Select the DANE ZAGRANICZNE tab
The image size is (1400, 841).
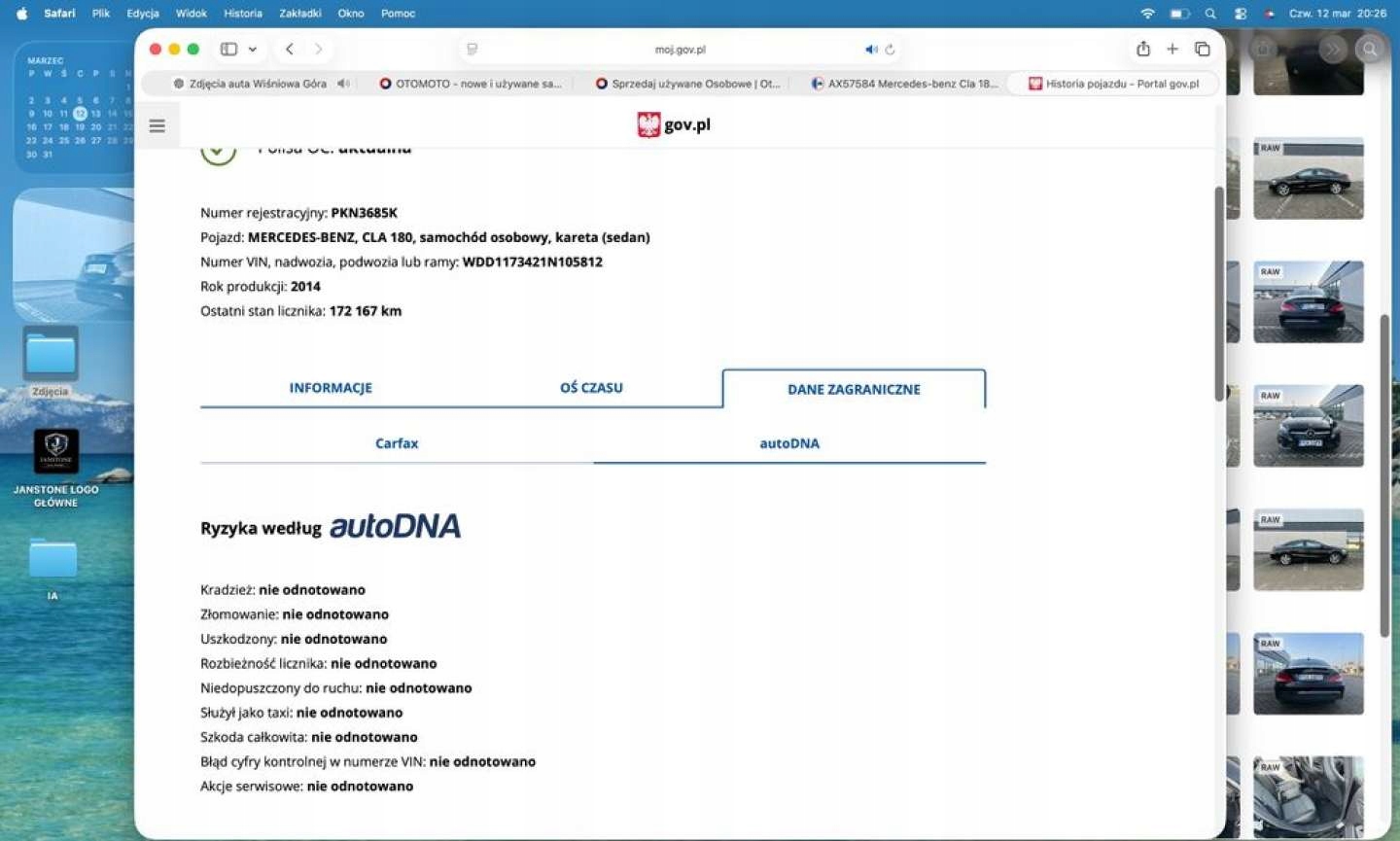click(x=854, y=389)
